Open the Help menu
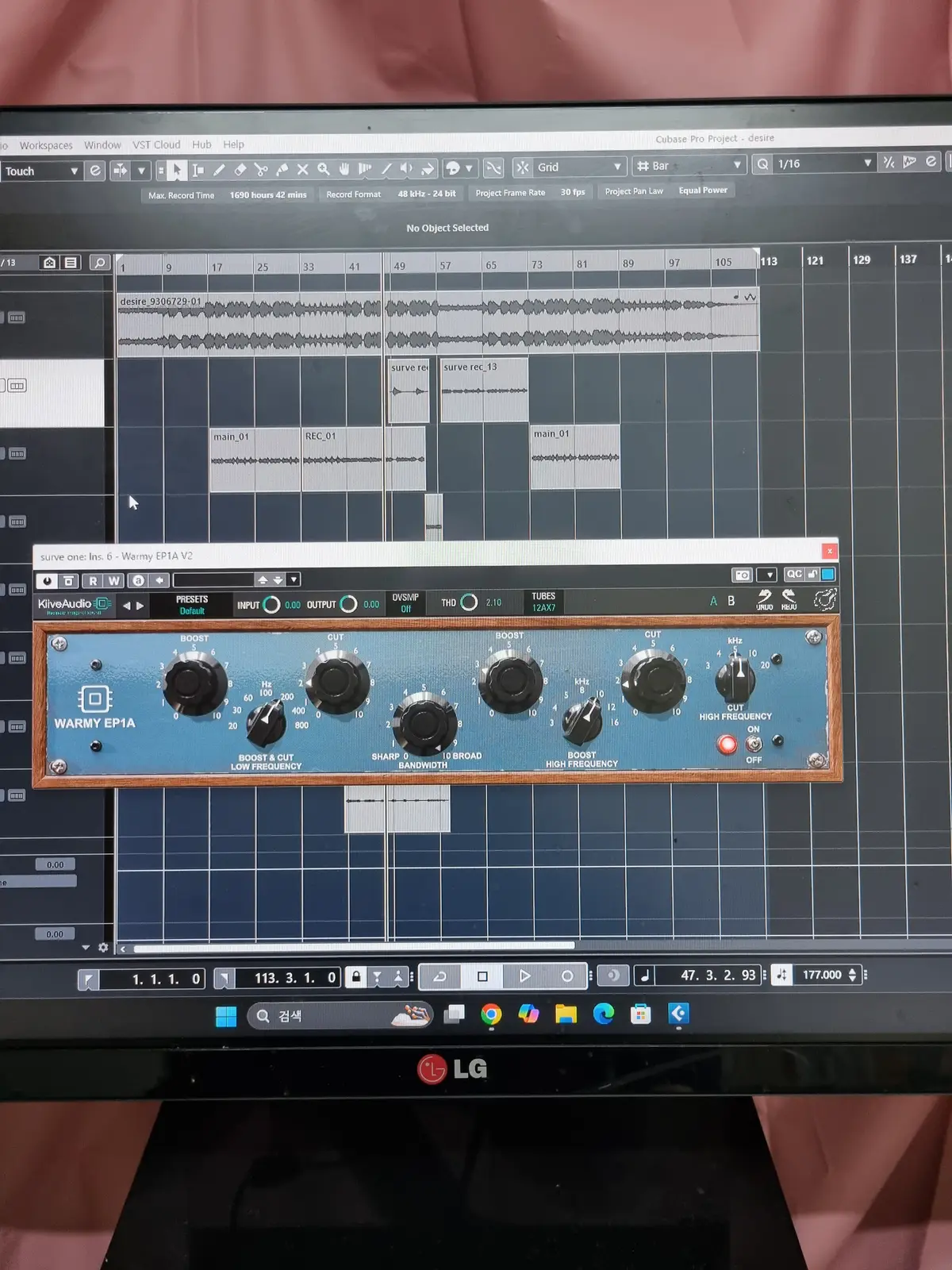 click(x=233, y=144)
